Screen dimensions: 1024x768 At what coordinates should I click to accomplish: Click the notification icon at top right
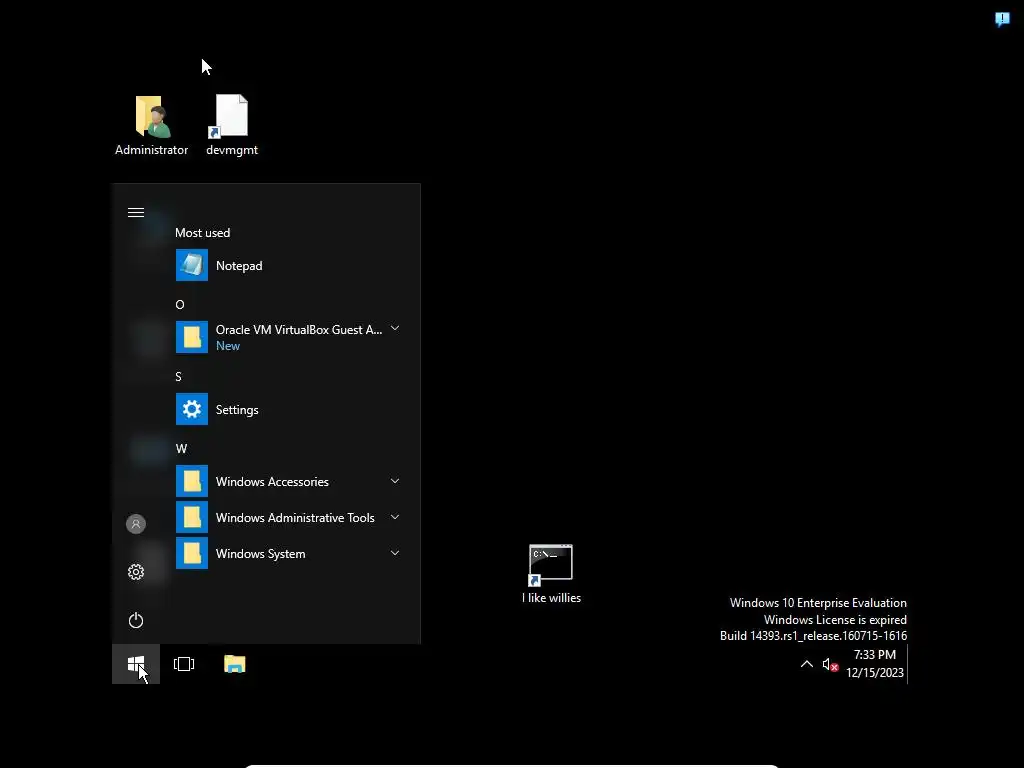coord(1002,20)
